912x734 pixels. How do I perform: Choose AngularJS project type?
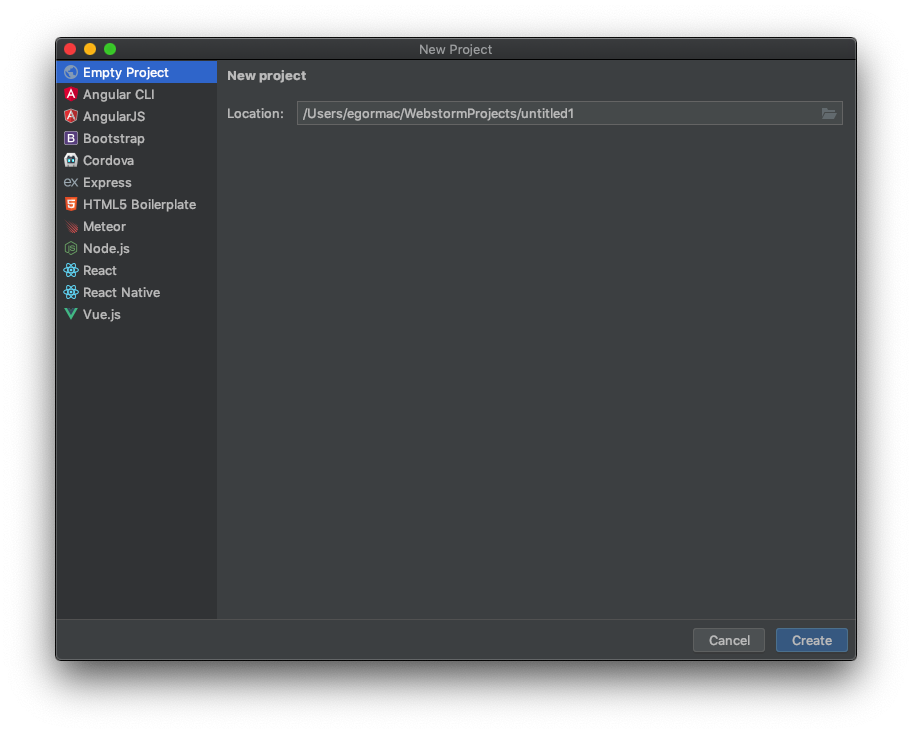point(137,116)
